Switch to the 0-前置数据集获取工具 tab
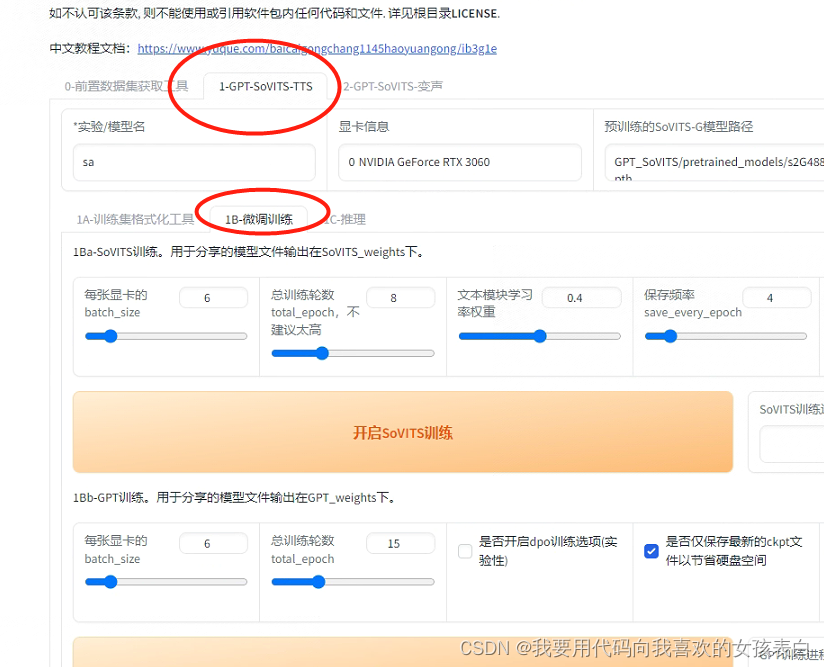 coord(126,86)
